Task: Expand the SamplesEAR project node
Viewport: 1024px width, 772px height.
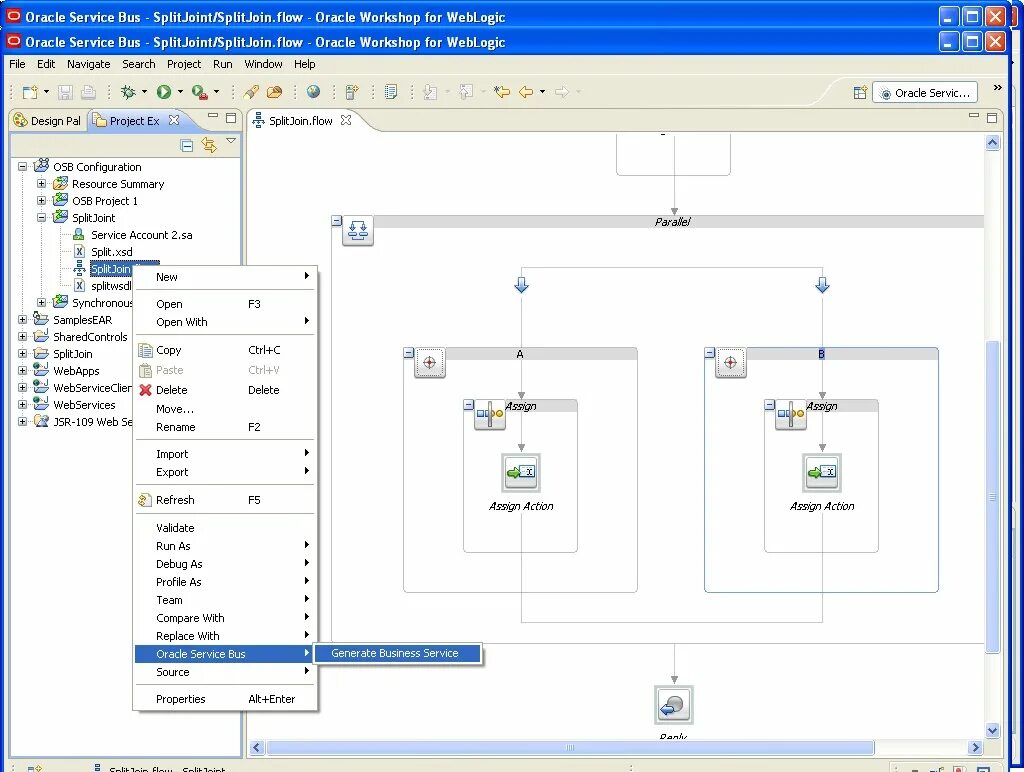Action: click(22, 319)
